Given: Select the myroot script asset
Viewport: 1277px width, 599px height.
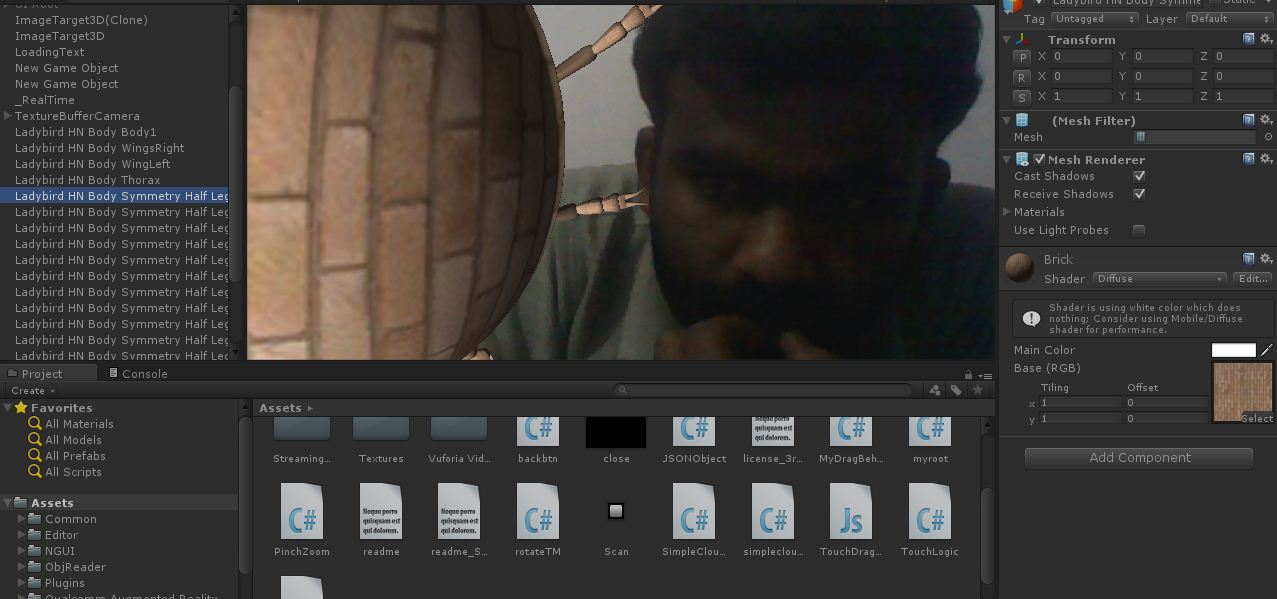Looking at the screenshot, I should (x=929, y=432).
